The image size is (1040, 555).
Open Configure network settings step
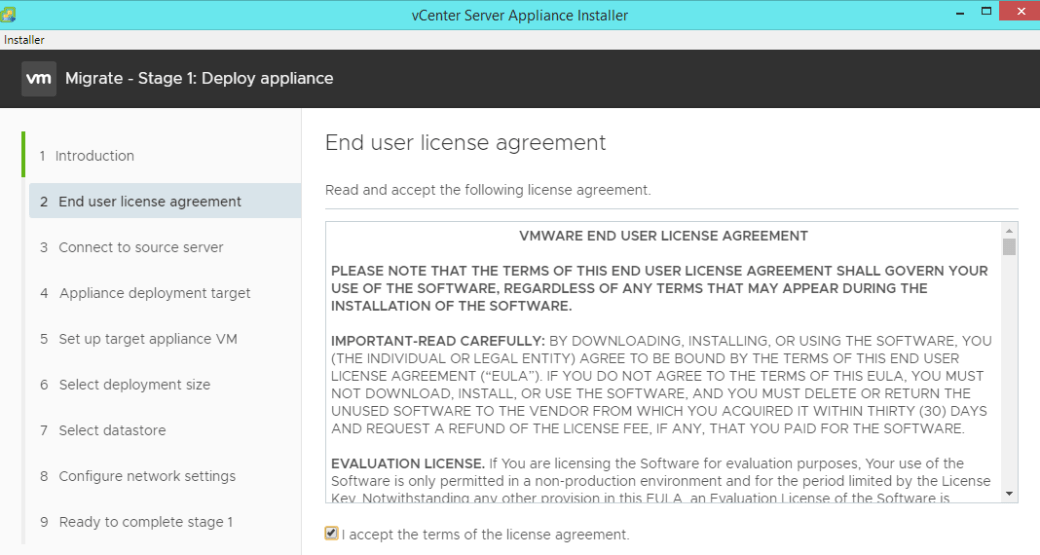tap(147, 476)
